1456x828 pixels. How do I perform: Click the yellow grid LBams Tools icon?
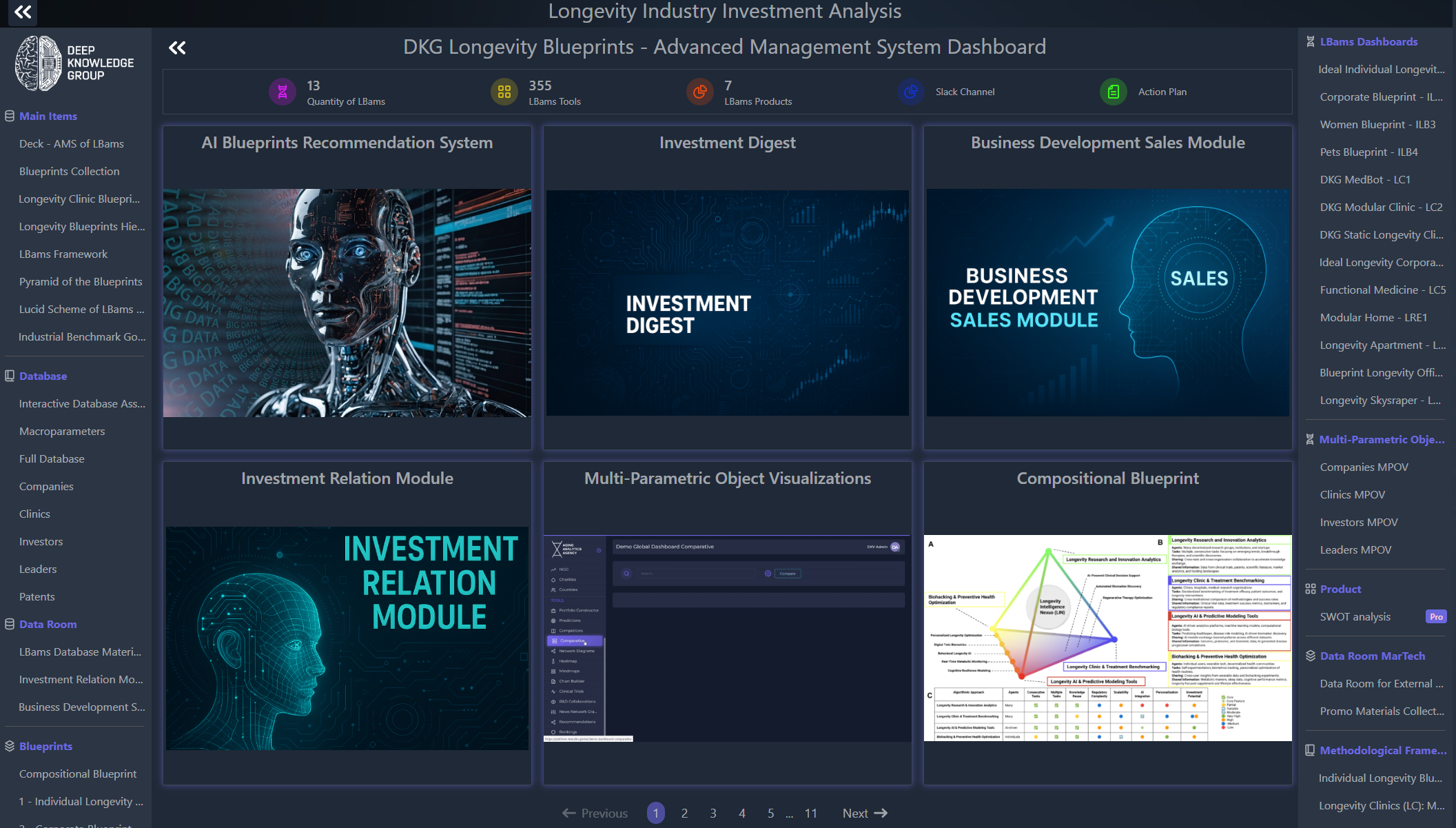(x=504, y=92)
